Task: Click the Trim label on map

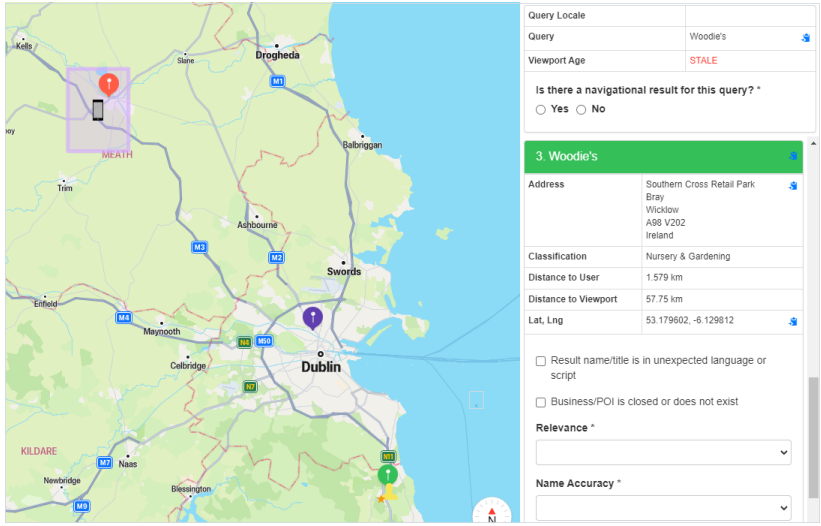Action: tap(65, 188)
